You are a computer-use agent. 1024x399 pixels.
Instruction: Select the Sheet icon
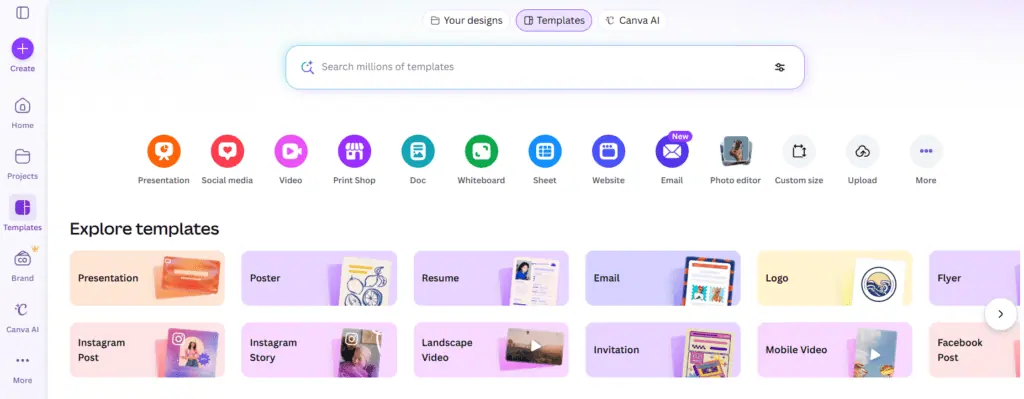[545, 152]
